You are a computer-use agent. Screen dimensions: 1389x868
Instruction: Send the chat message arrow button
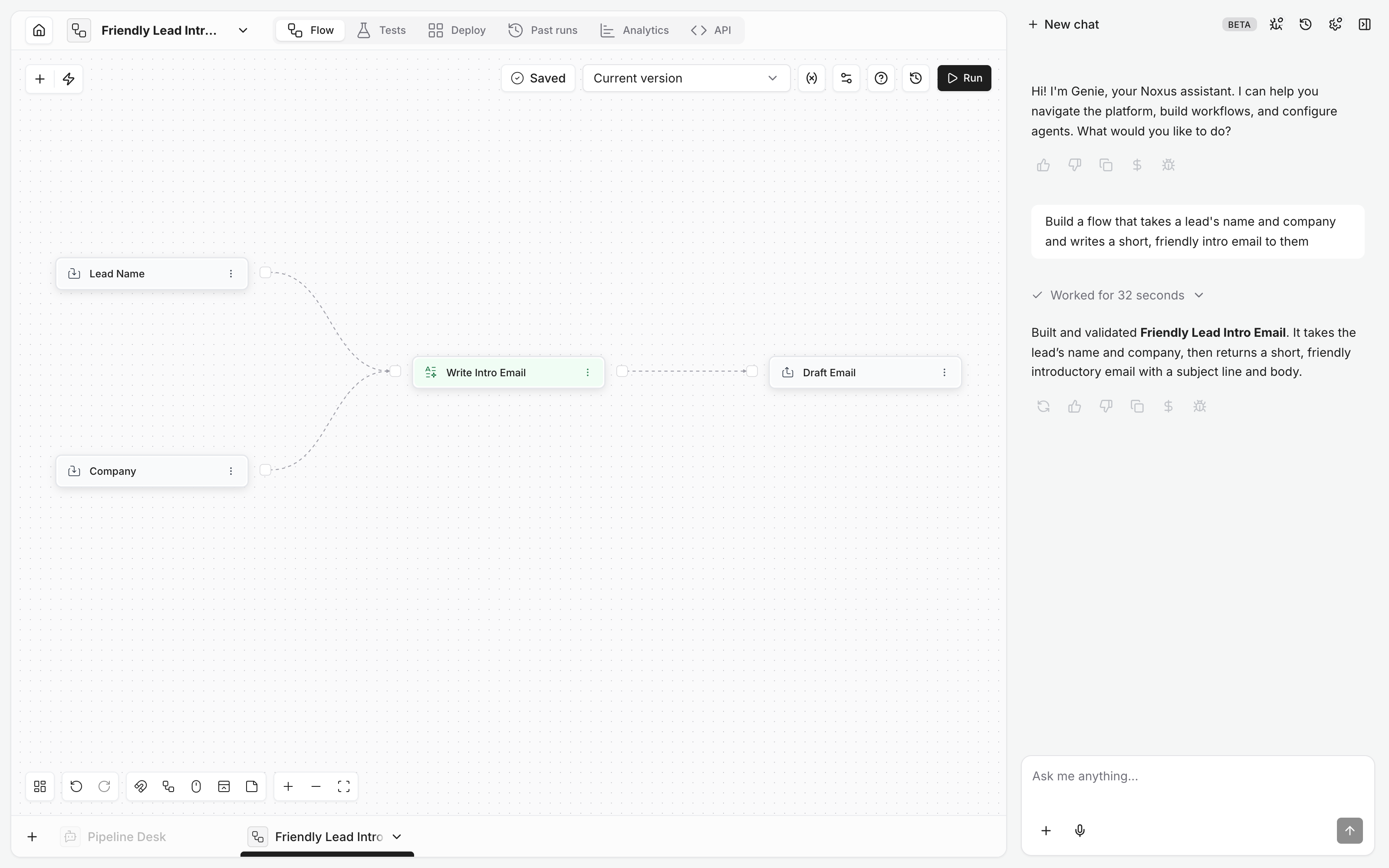[1350, 831]
